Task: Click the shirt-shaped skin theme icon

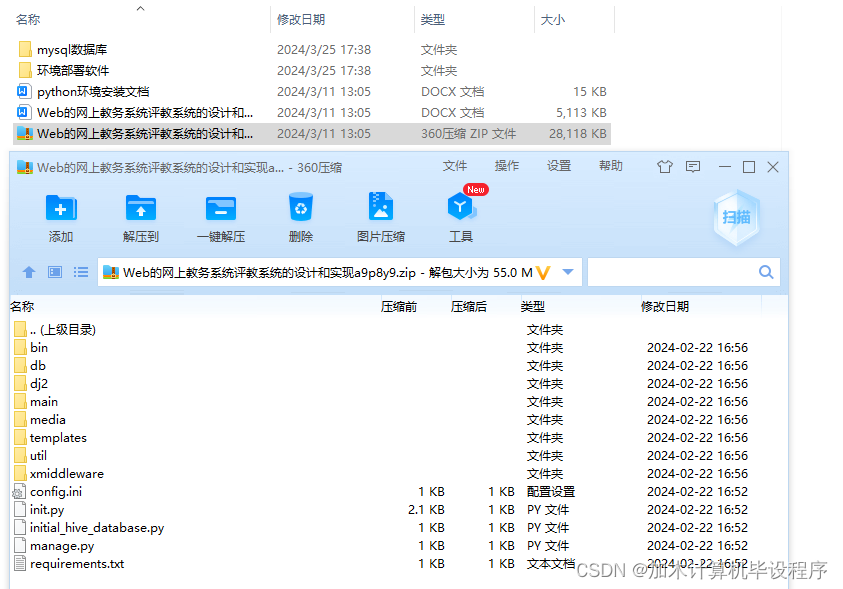Action: point(664,166)
